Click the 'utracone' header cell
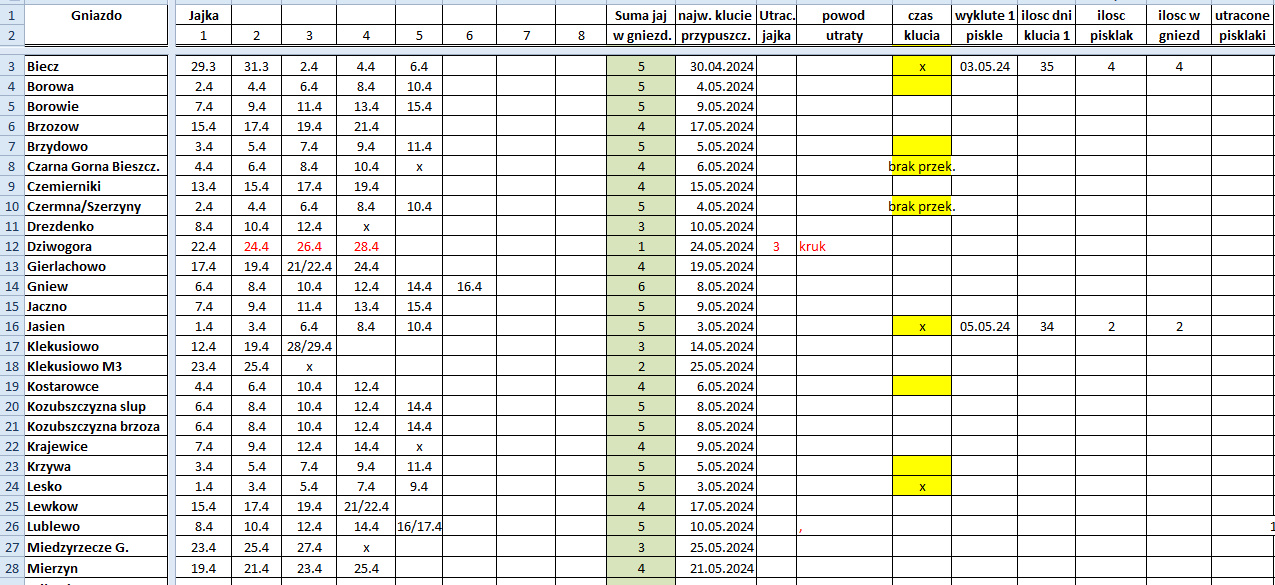The width and height of the screenshot is (1275, 585). tap(1243, 15)
